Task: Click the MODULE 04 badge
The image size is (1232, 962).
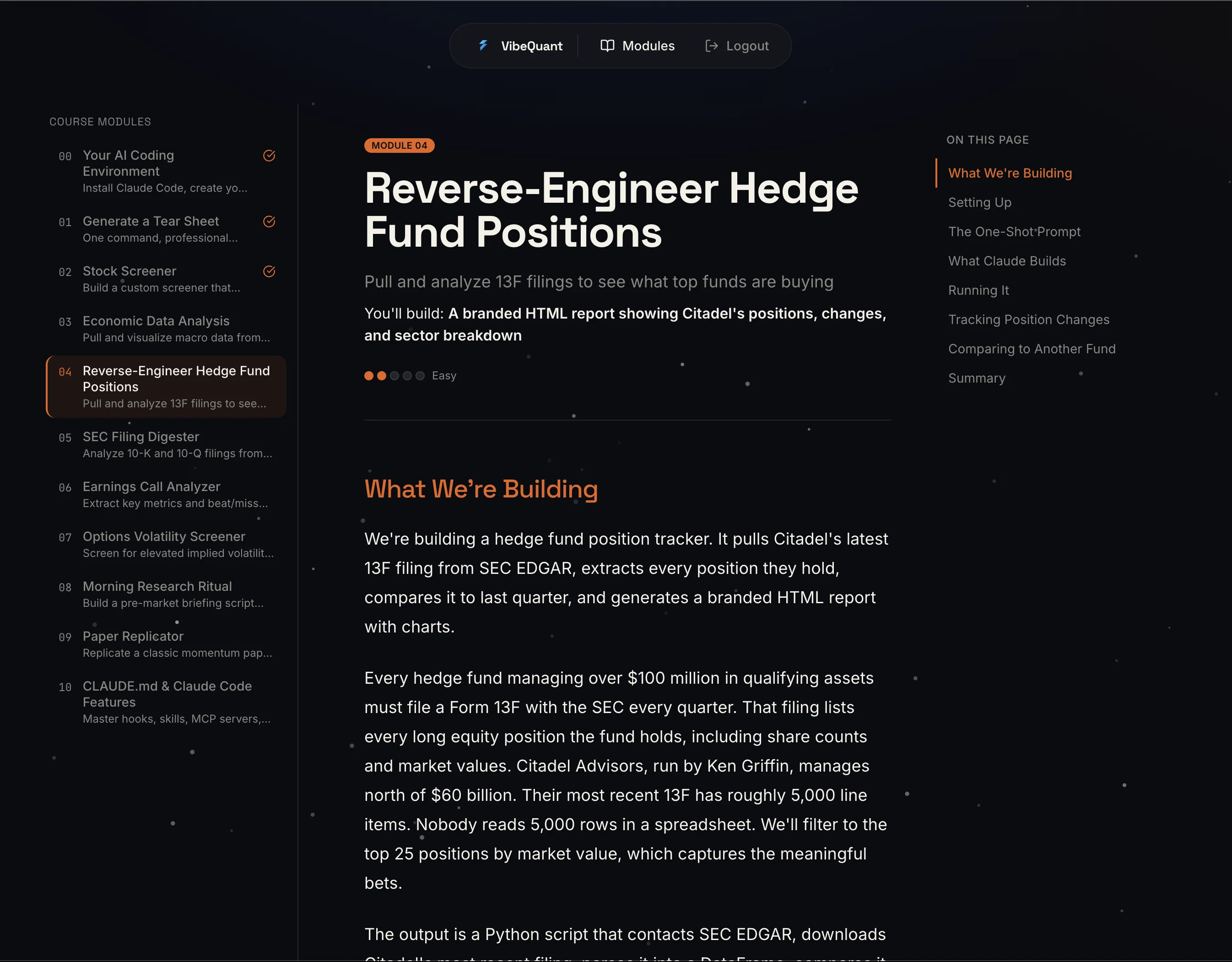Action: [400, 146]
